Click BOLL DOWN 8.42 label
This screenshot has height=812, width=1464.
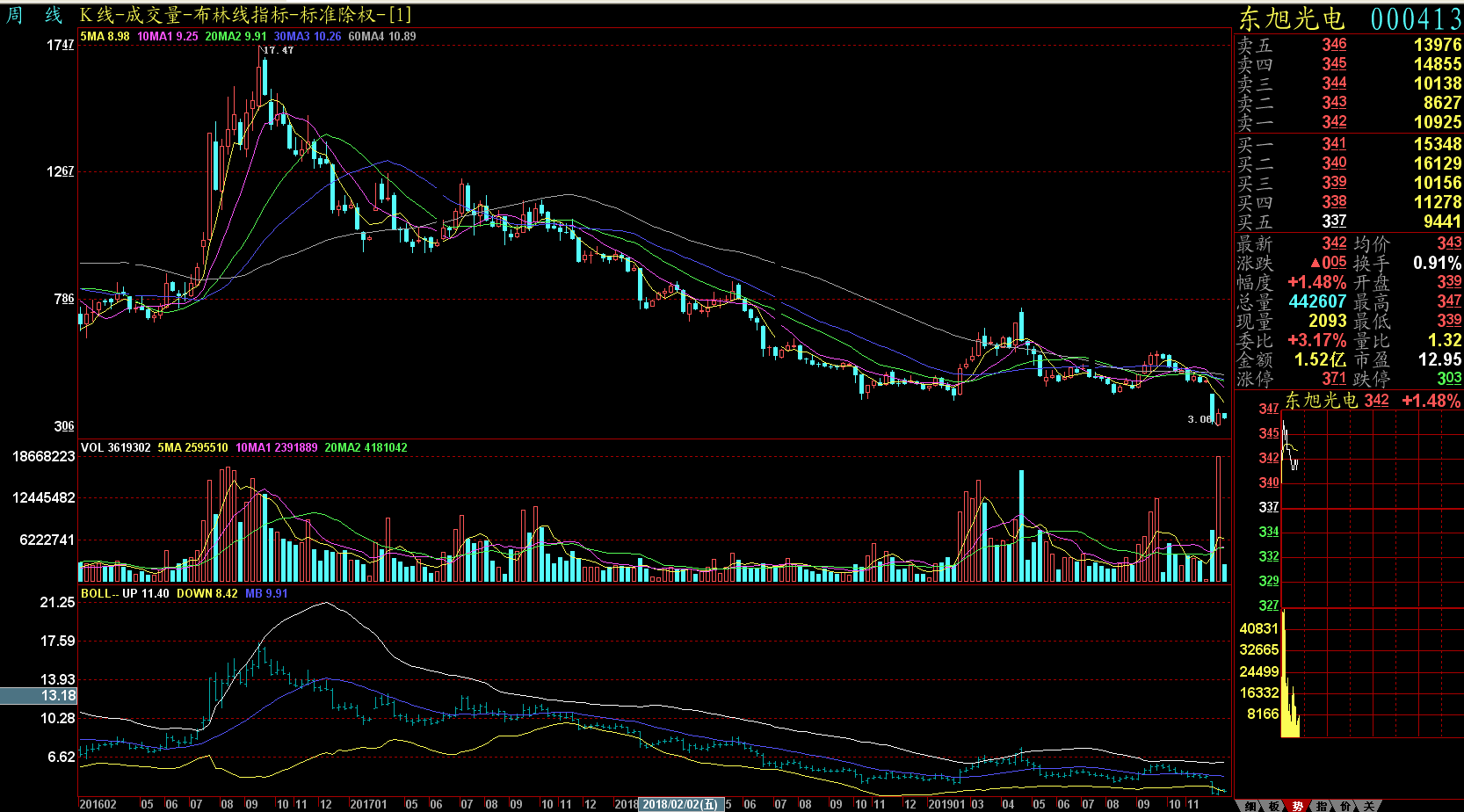[207, 593]
